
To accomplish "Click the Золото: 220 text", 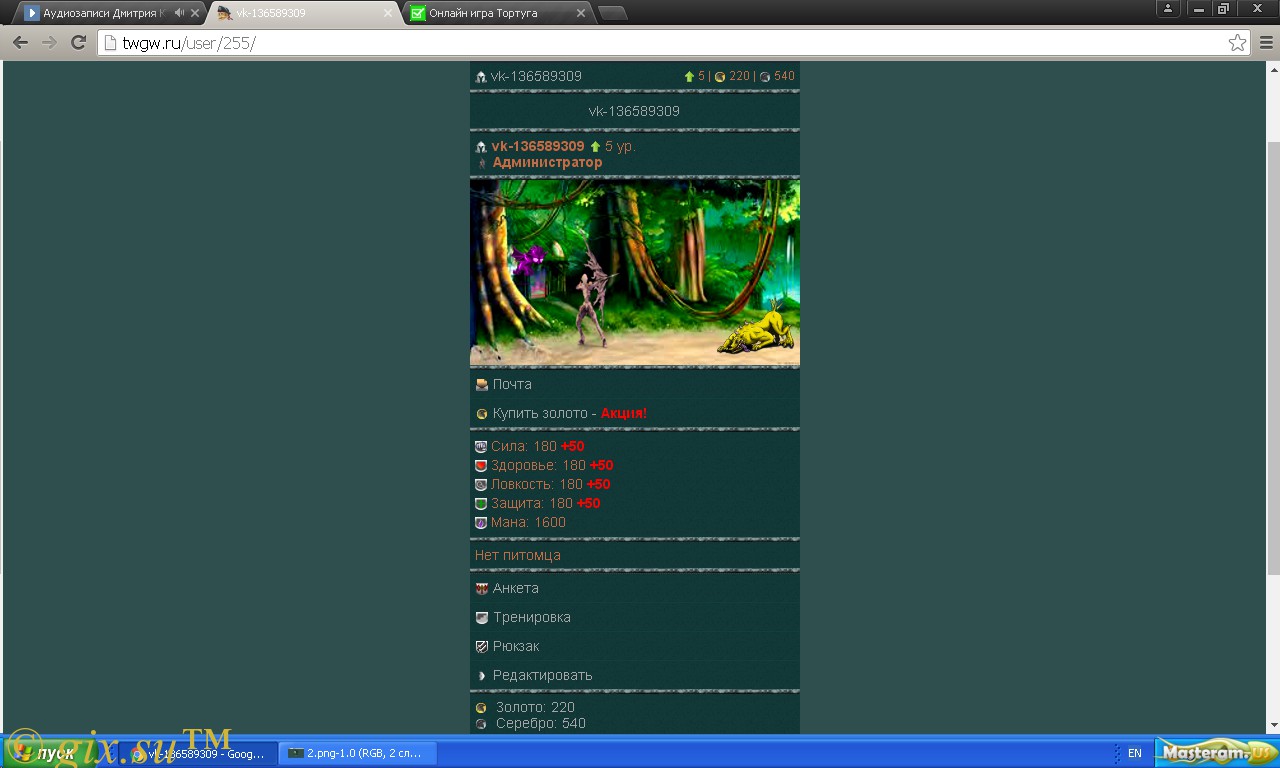I will [x=535, y=707].
